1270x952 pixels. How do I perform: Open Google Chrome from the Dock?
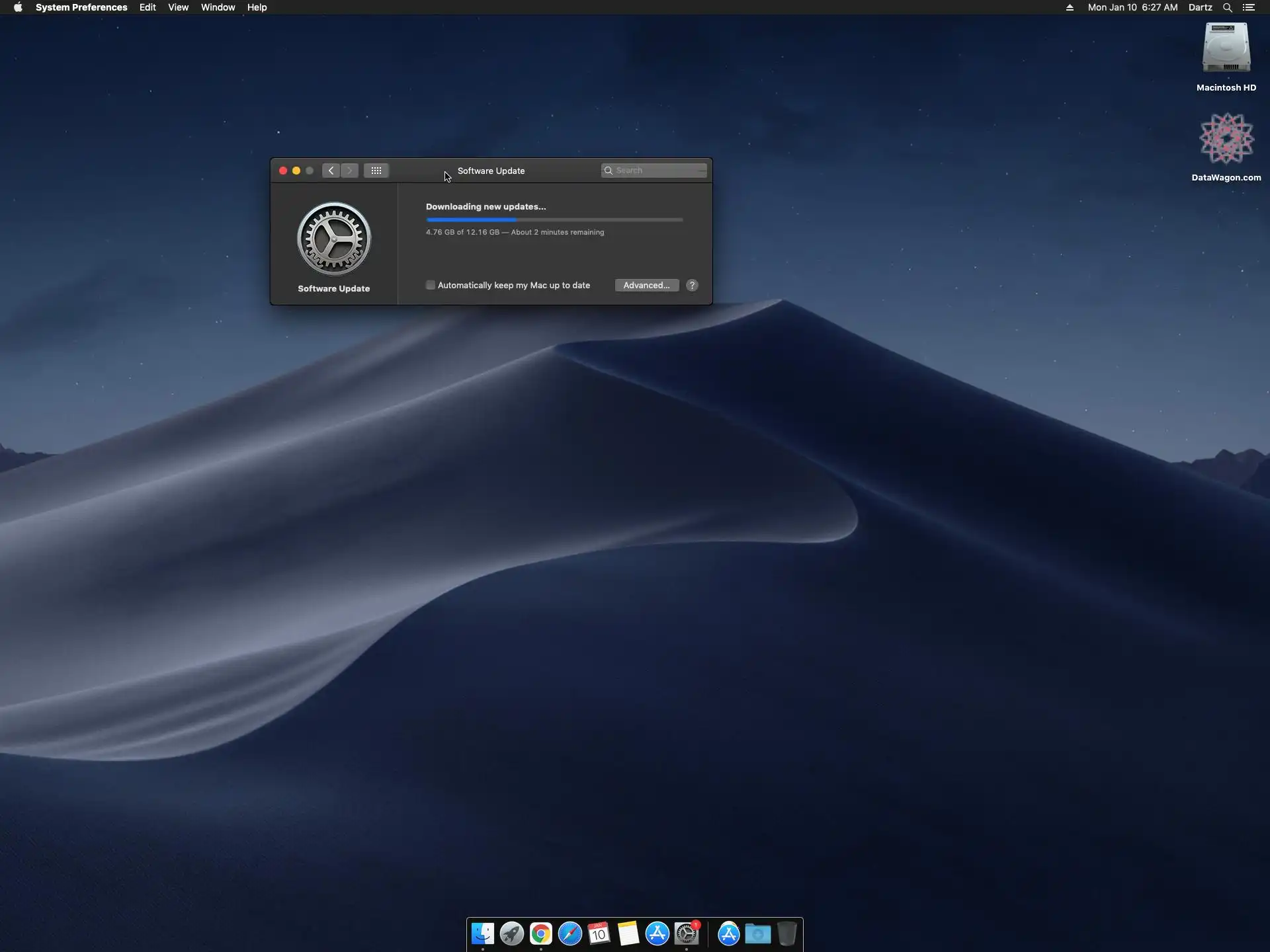(540, 933)
